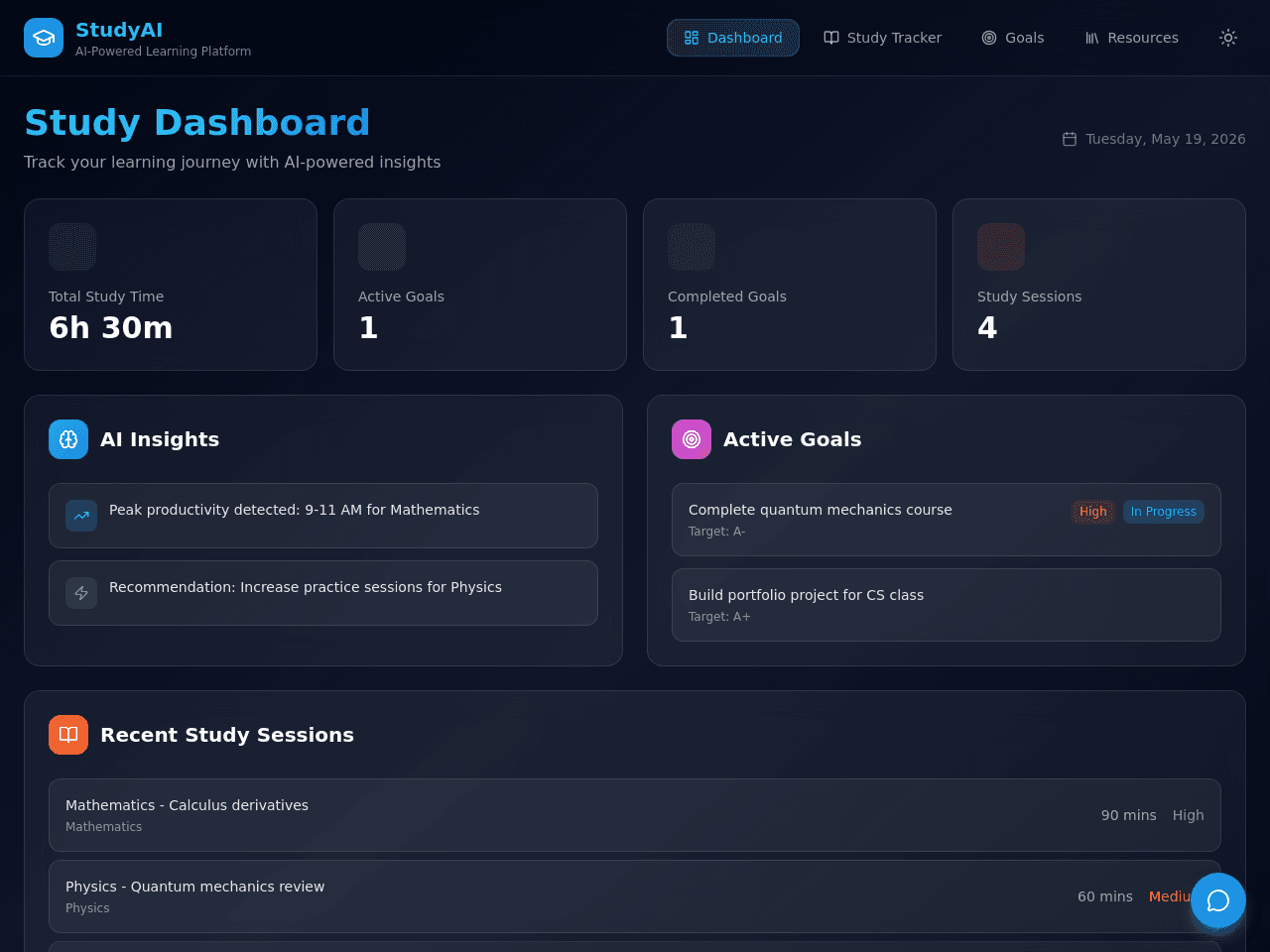The height and width of the screenshot is (952, 1270).
Task: Click the Recent Study Sessions book icon
Action: 68,735
